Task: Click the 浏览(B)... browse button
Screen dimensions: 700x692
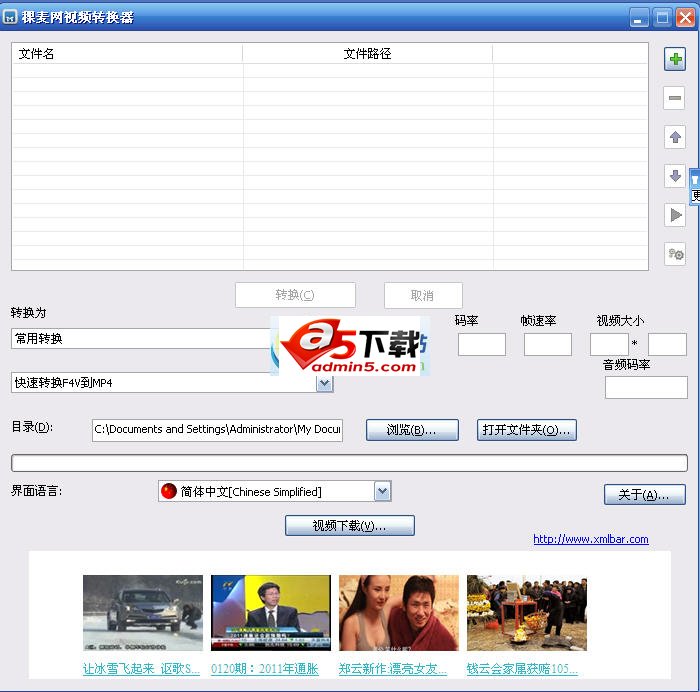Action: point(412,430)
